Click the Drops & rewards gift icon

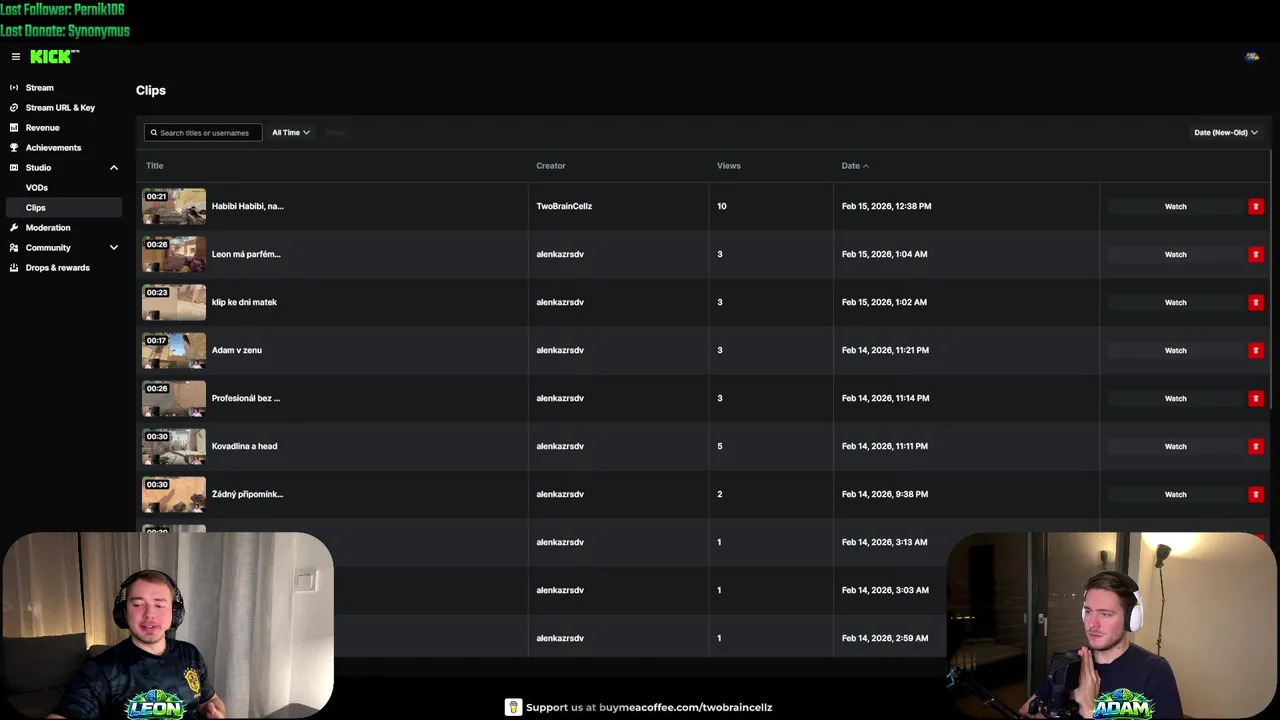pyautogui.click(x=14, y=268)
